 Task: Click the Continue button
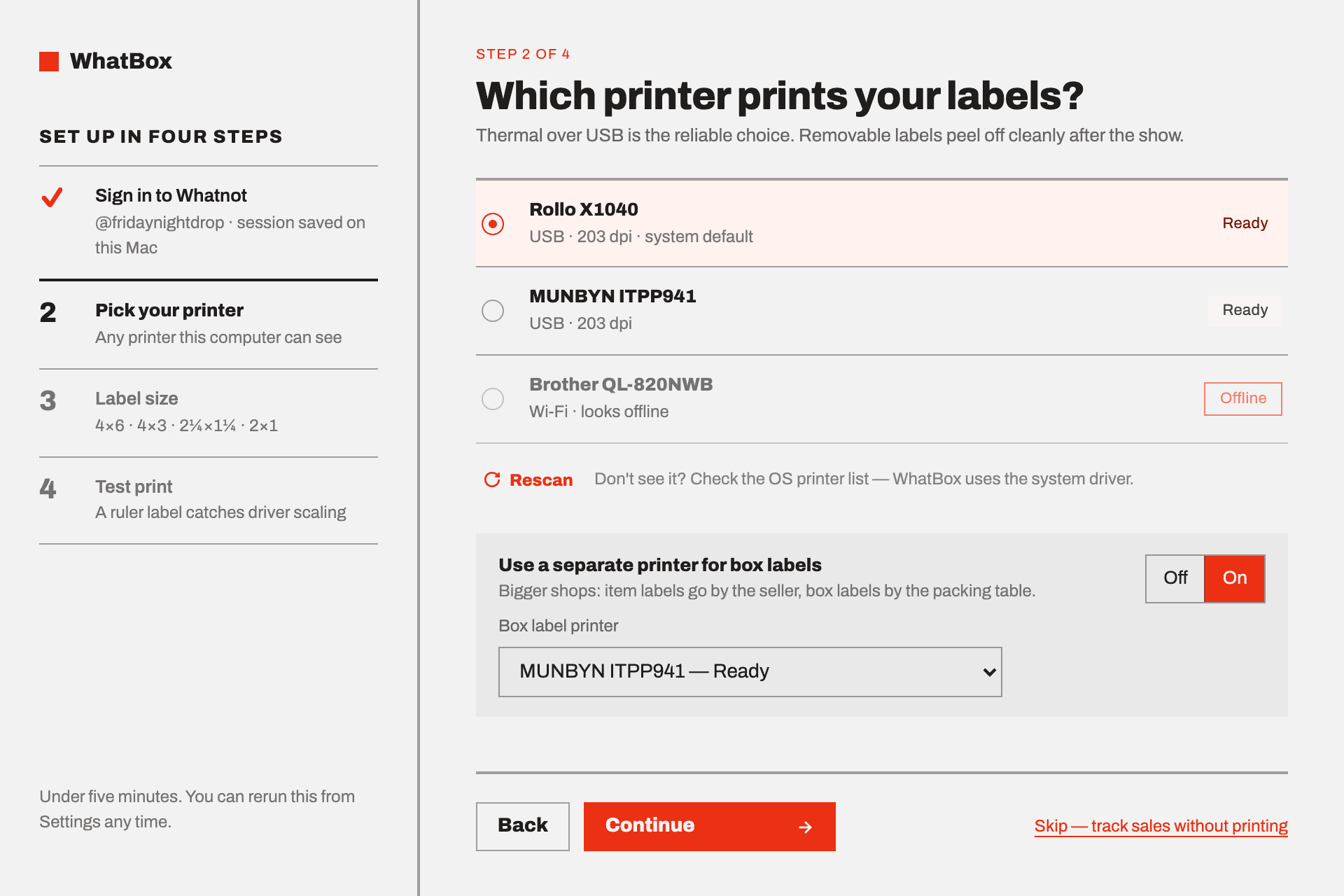click(x=710, y=827)
